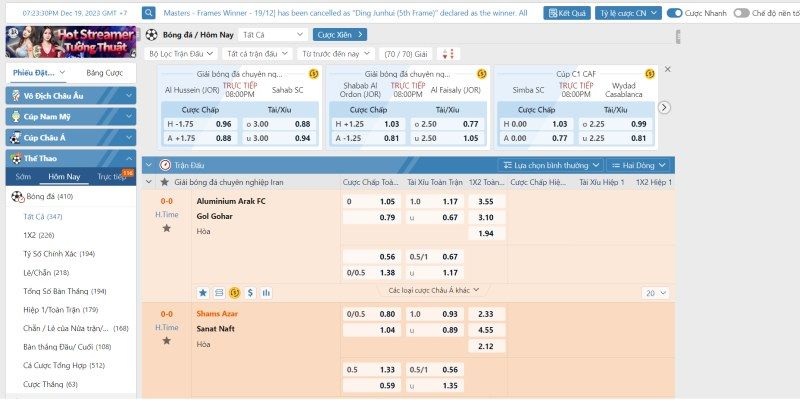Switch to the Bảng Cược tab
Viewport: 800px width, 400px height.
click(x=104, y=73)
